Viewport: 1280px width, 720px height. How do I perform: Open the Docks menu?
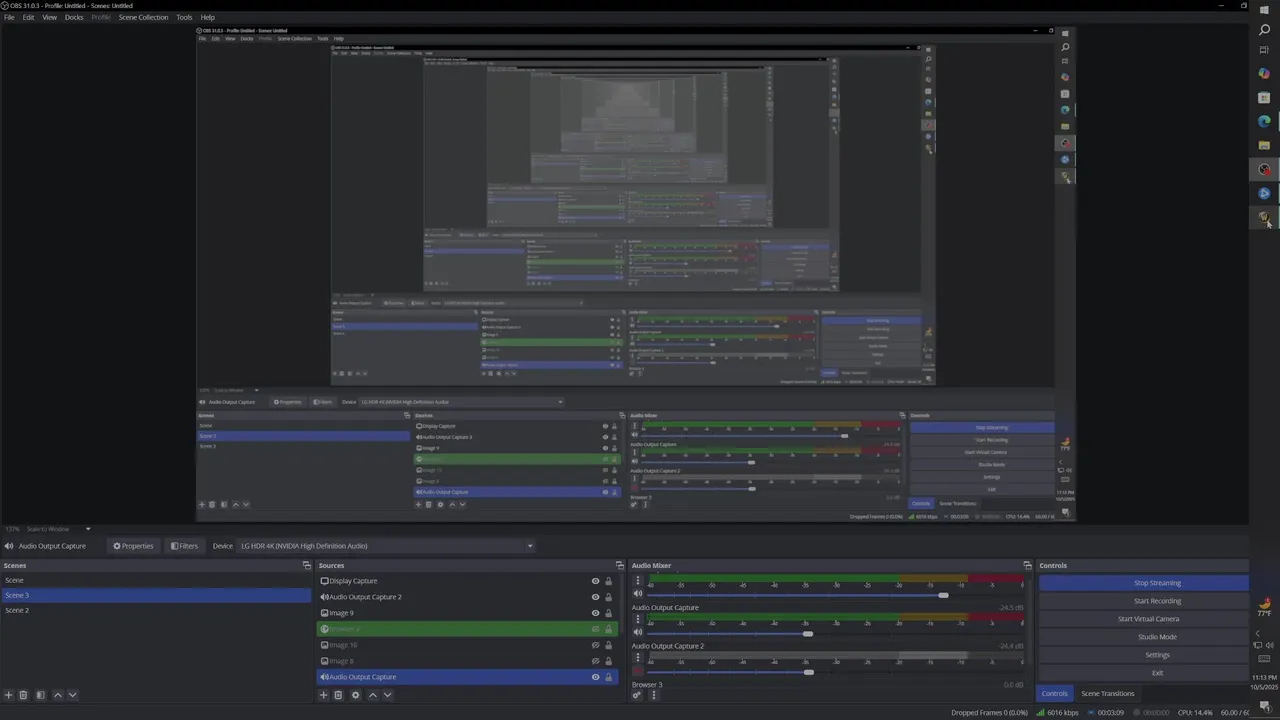74,17
